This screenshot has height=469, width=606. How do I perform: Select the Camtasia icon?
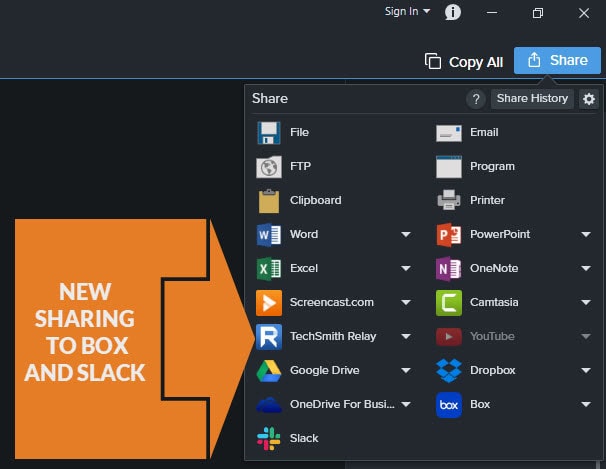(449, 303)
